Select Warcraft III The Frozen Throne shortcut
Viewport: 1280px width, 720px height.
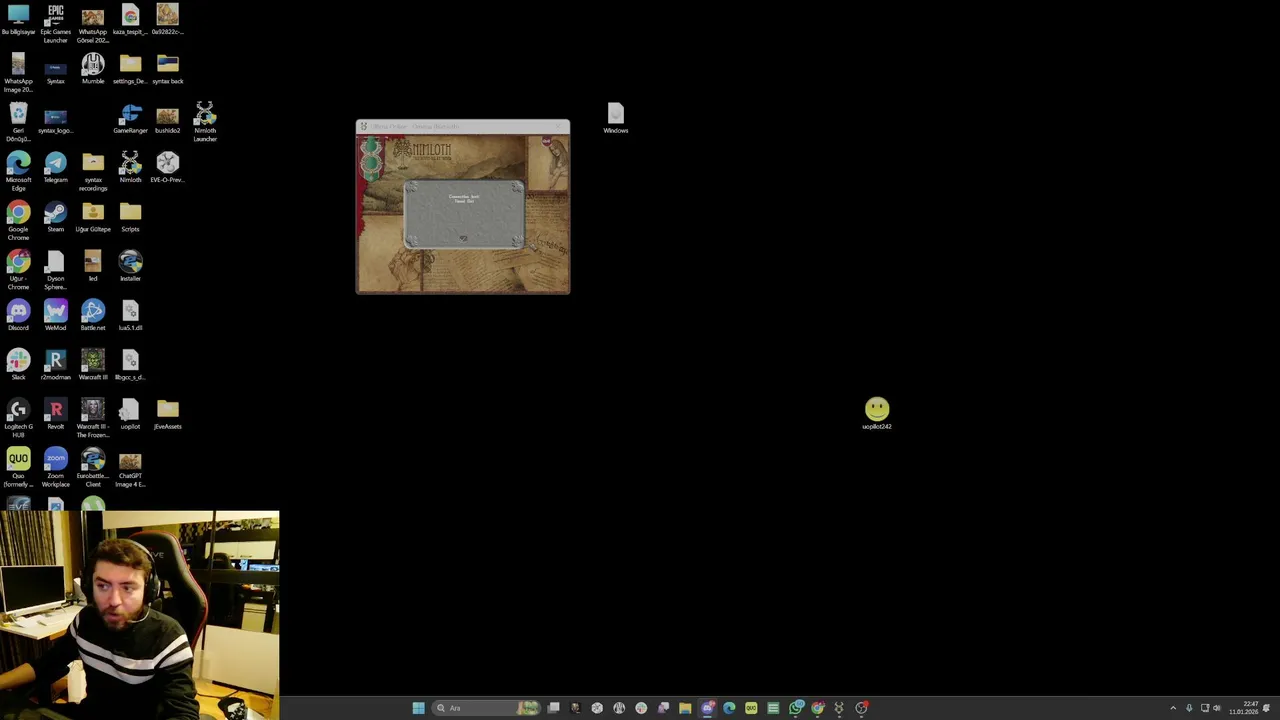tap(93, 418)
